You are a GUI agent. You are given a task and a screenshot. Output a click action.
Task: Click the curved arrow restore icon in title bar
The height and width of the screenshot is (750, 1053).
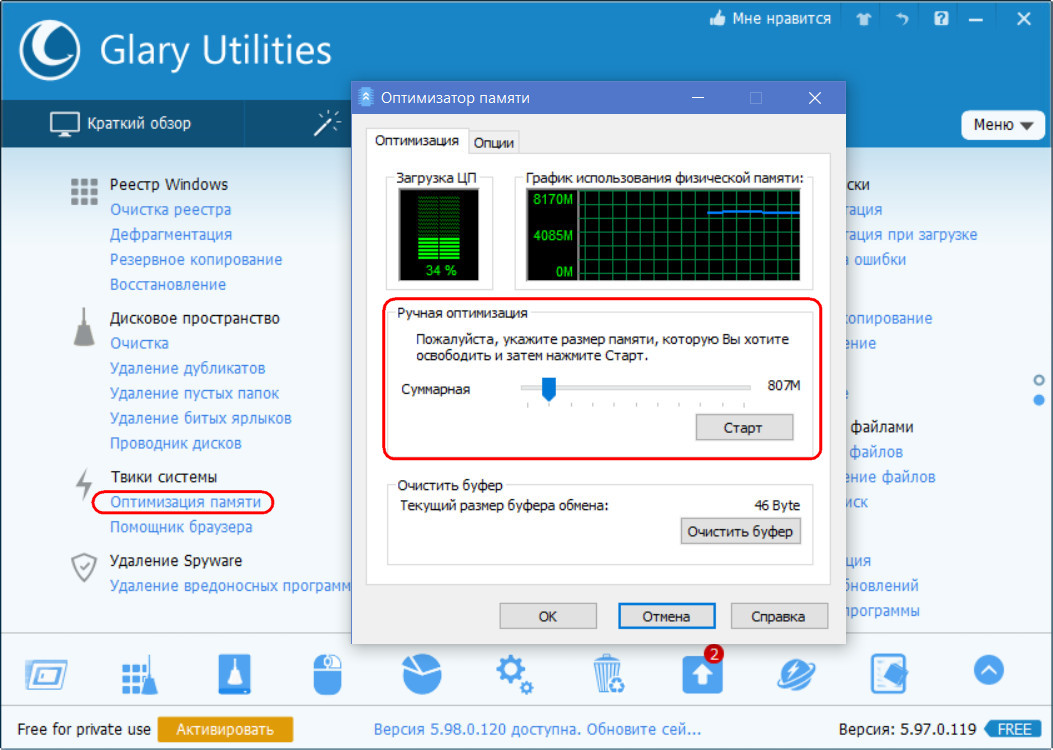pos(902,19)
